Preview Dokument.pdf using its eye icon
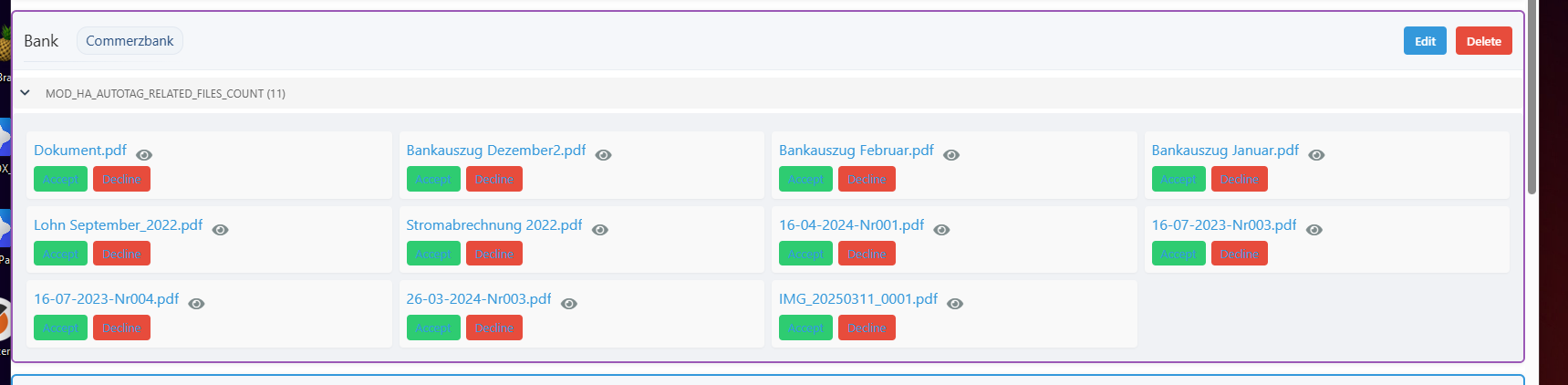This screenshot has width=1568, height=385. 144,155
